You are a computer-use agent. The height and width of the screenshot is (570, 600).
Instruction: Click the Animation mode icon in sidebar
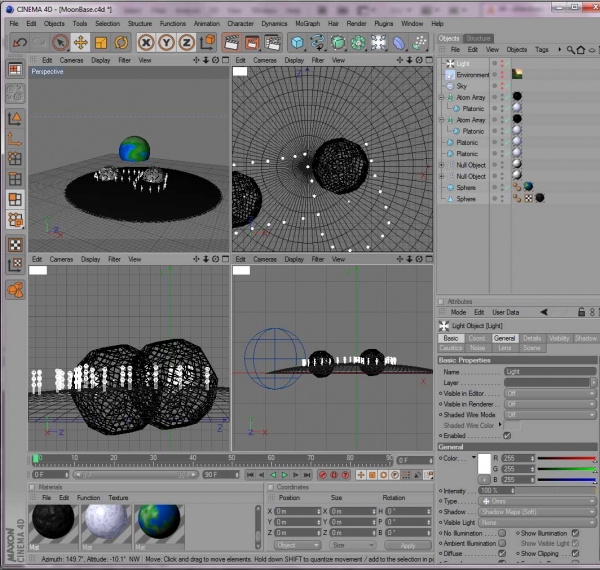15,290
